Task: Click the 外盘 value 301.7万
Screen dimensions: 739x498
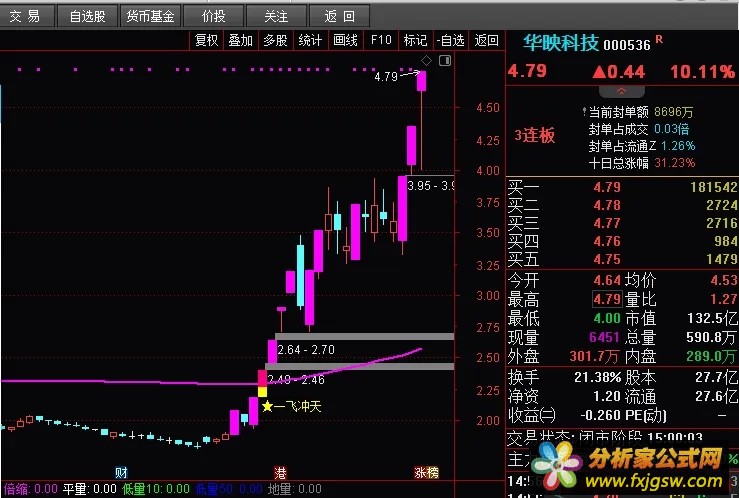Action: [594, 356]
